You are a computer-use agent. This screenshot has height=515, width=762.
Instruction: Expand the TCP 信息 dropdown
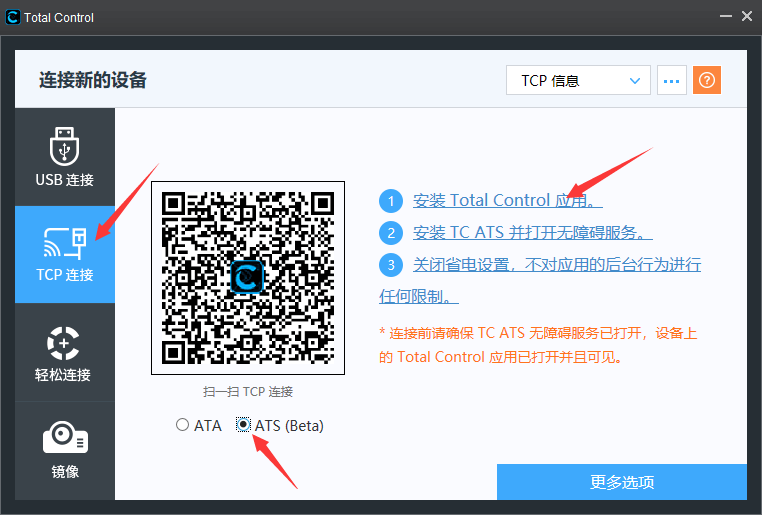(x=578, y=80)
